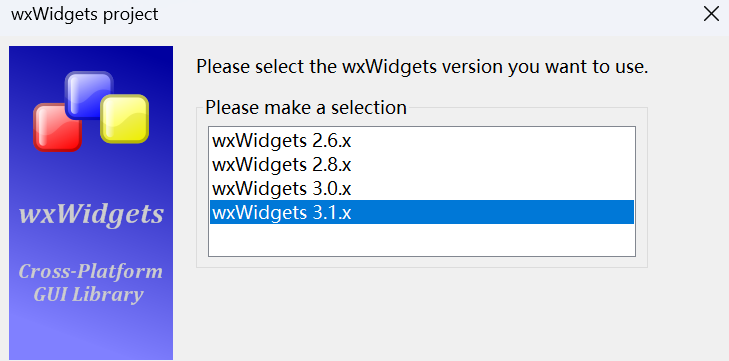Select wxWidgets 2.6.x in the list
The width and height of the screenshot is (729, 361).
[x=422, y=140]
